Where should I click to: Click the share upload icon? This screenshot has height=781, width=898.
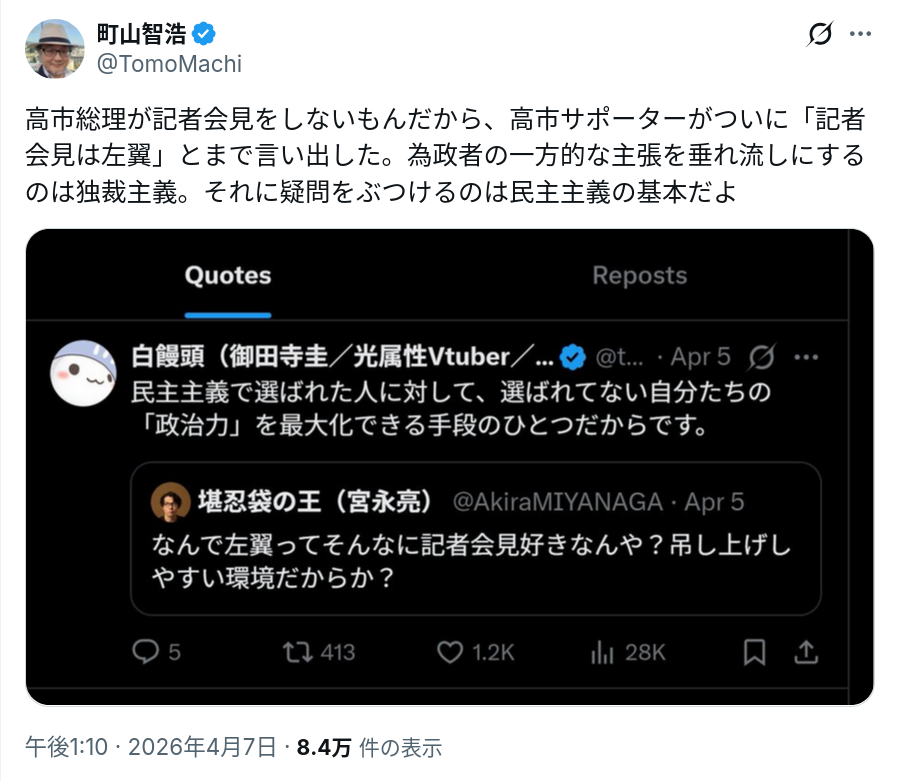click(806, 652)
